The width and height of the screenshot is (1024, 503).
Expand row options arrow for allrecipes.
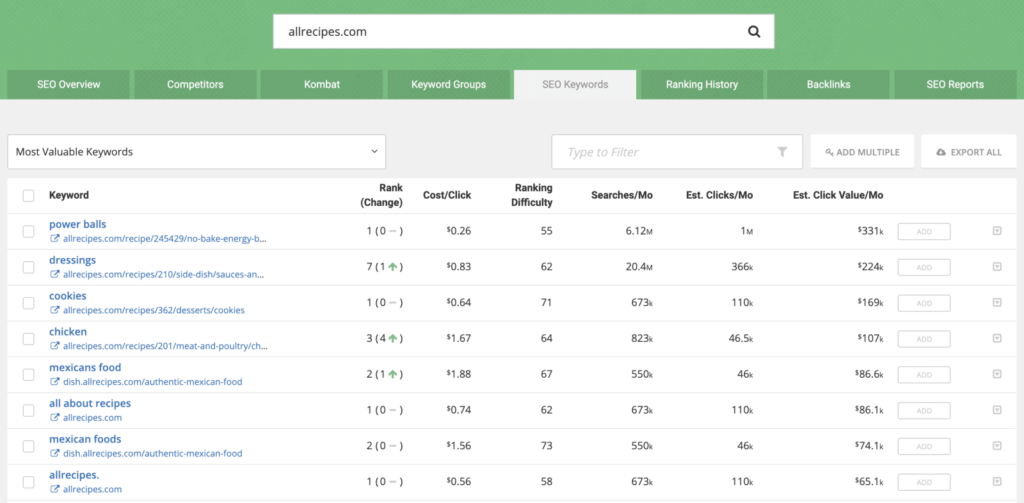(x=997, y=481)
